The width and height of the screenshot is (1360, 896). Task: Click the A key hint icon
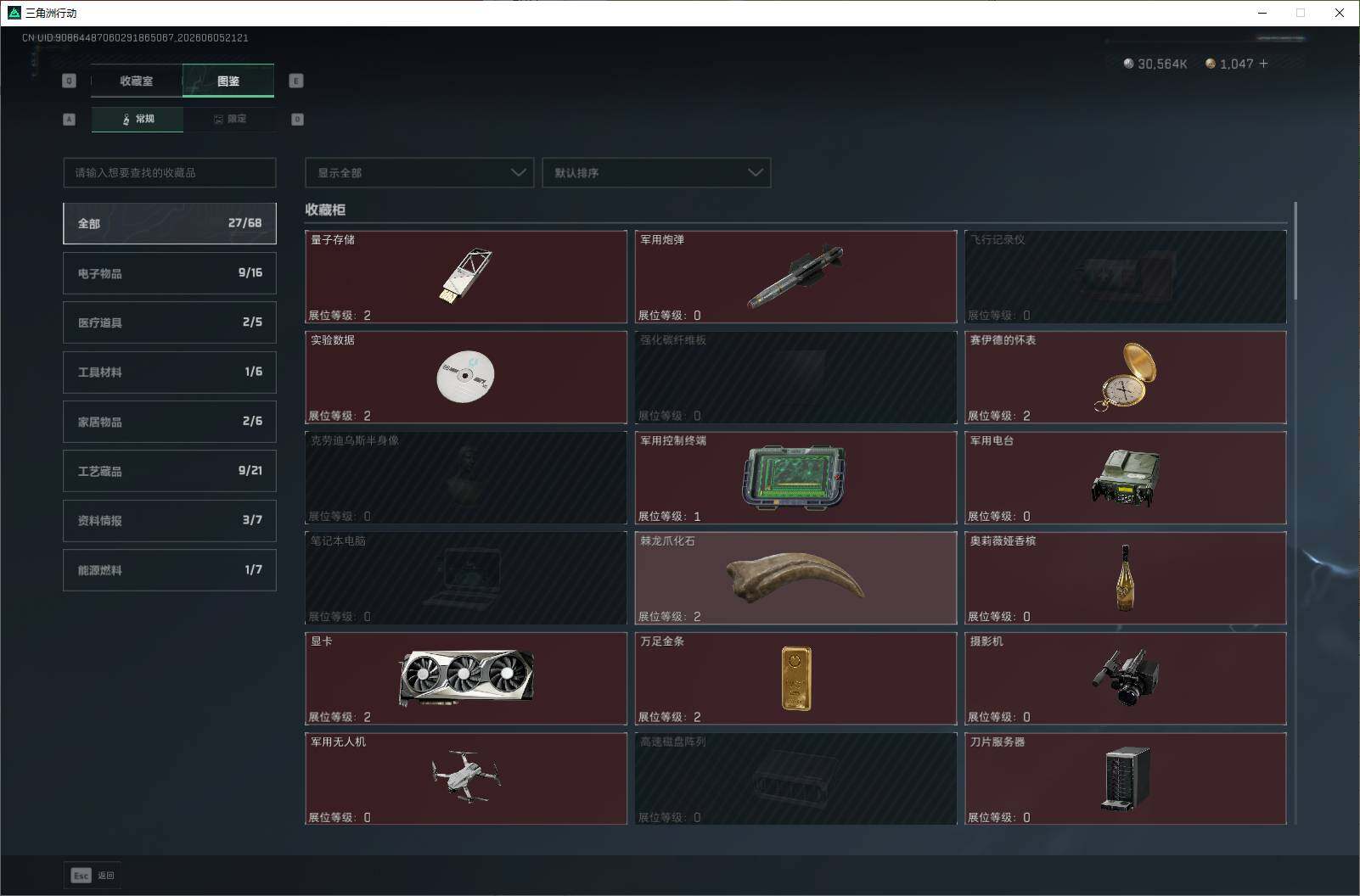[x=70, y=119]
